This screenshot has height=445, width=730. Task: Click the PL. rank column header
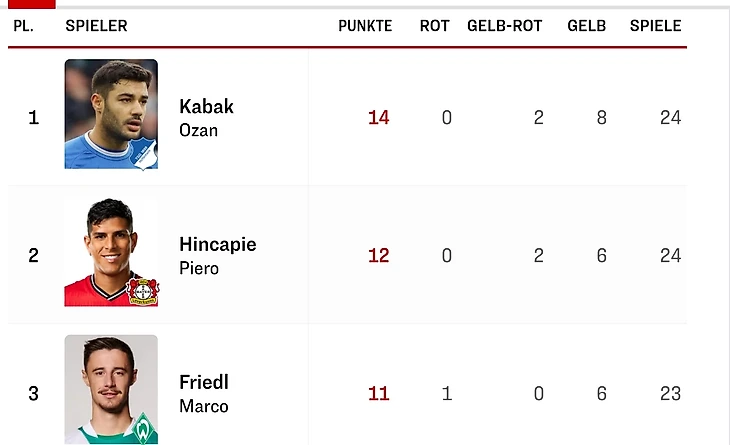(x=23, y=26)
